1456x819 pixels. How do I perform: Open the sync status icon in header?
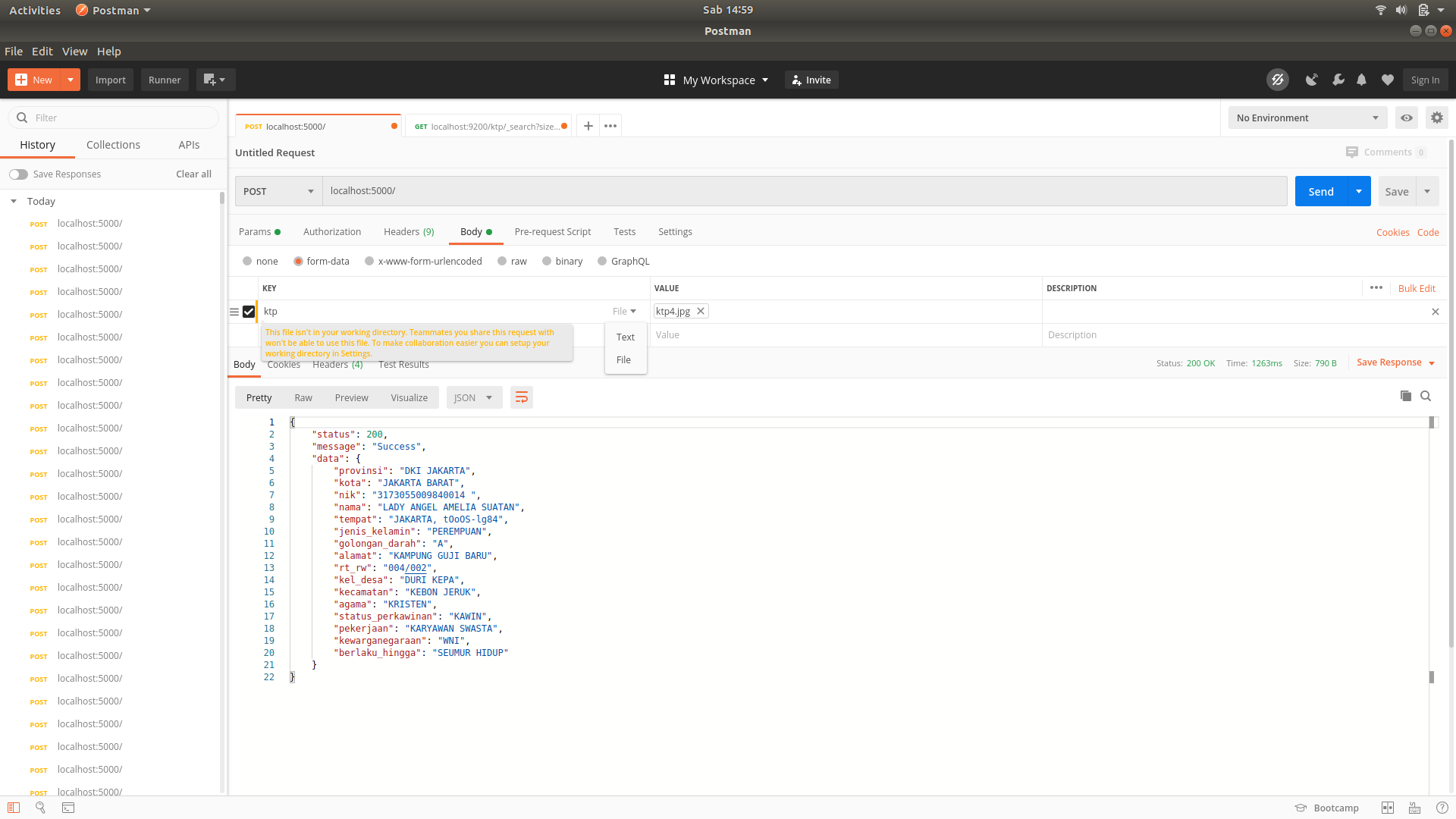tap(1278, 80)
